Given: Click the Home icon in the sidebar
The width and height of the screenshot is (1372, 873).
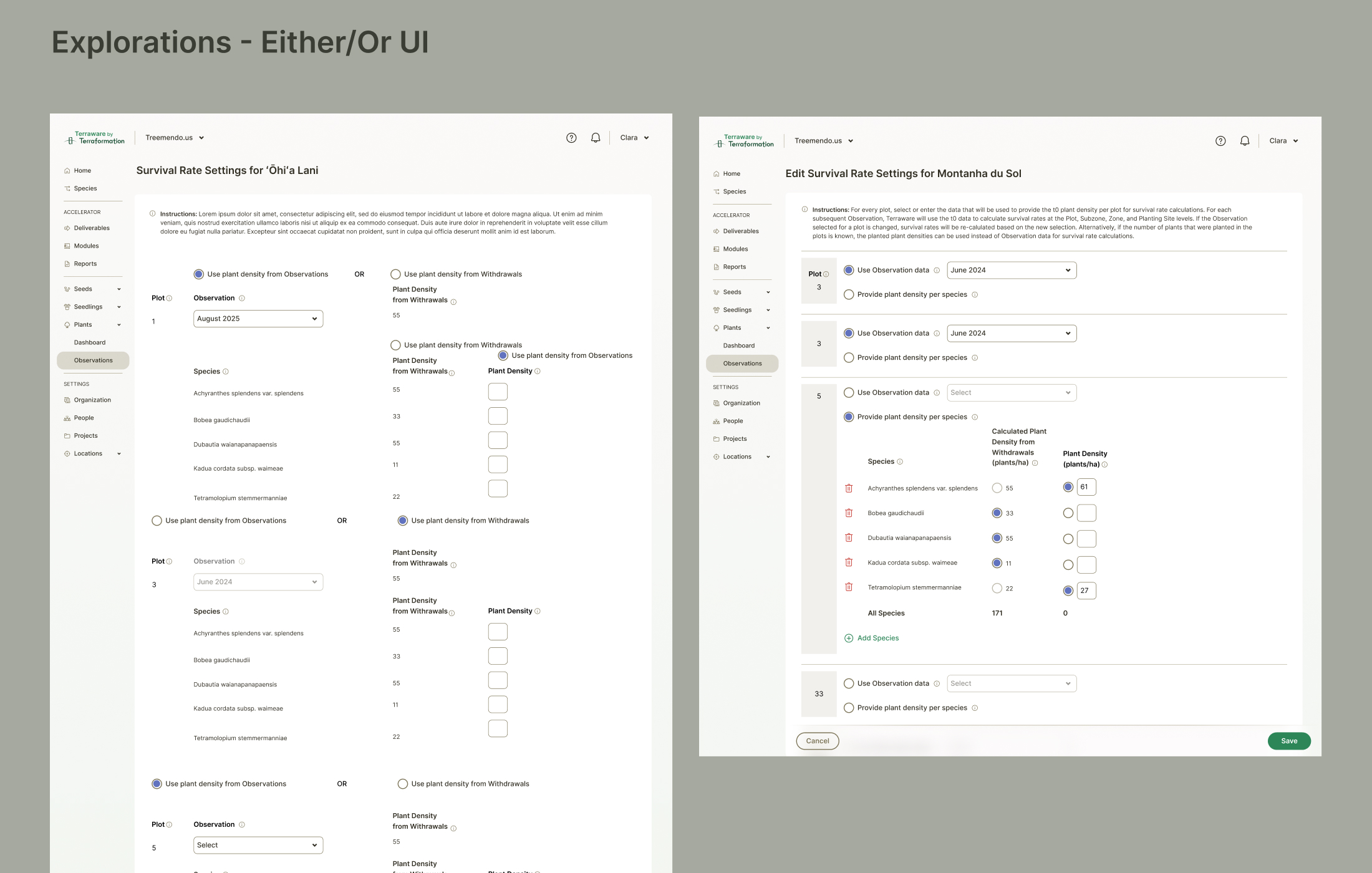Looking at the screenshot, I should click(67, 170).
